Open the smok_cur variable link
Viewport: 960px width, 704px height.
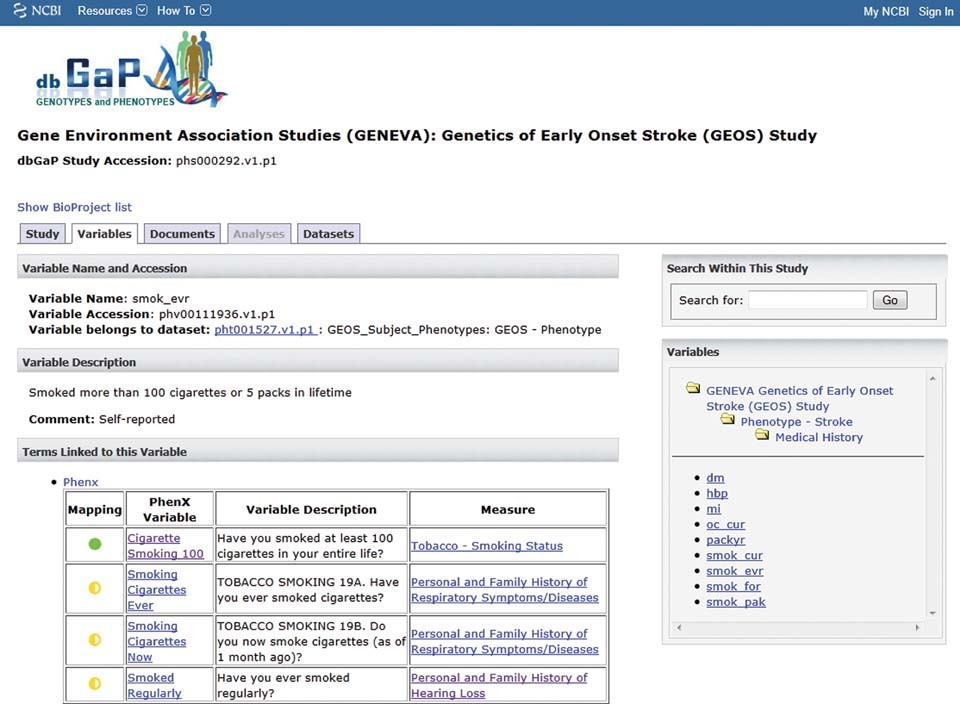(x=734, y=555)
